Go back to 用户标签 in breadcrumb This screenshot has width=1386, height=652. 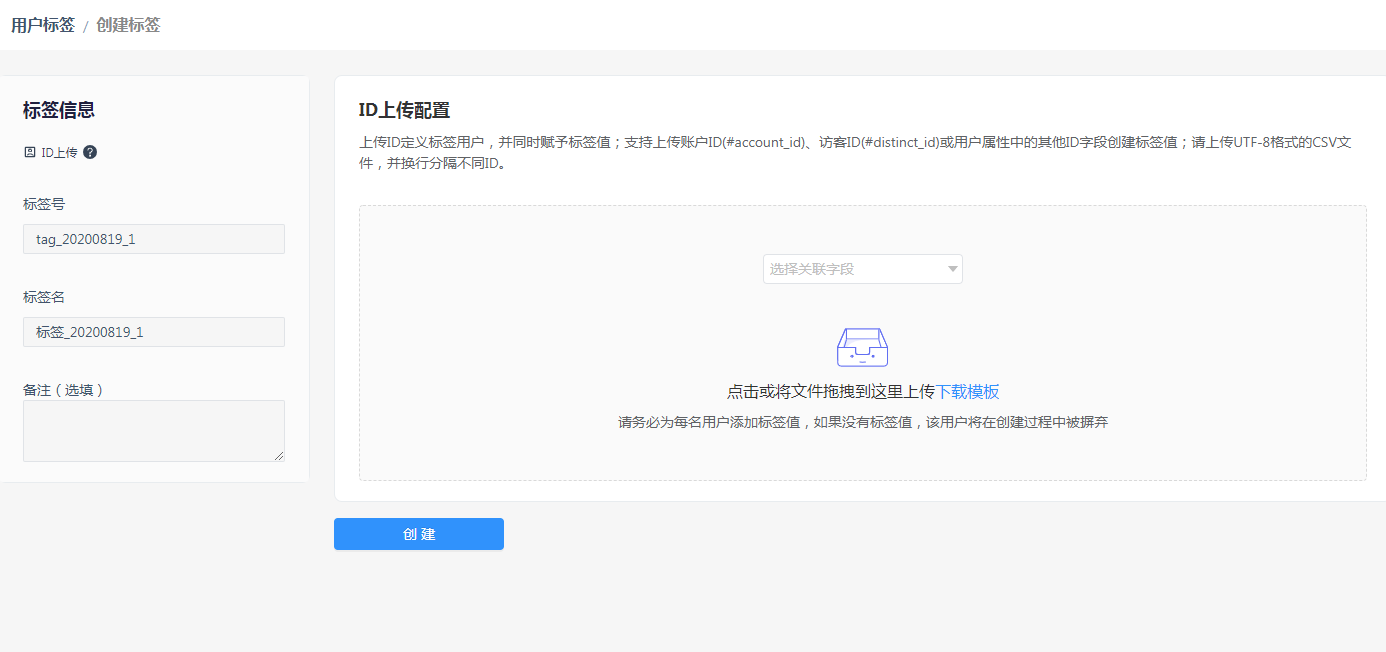coord(43,25)
